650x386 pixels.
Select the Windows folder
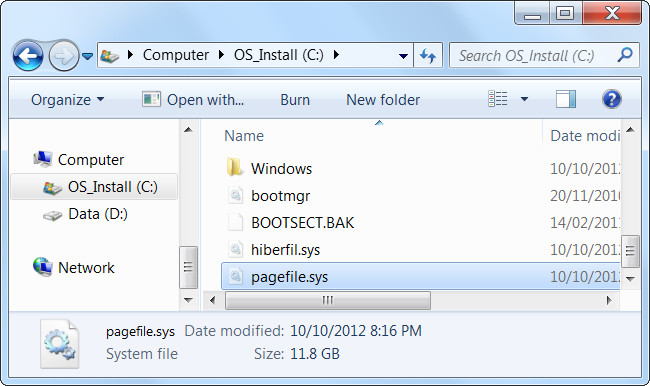281,168
